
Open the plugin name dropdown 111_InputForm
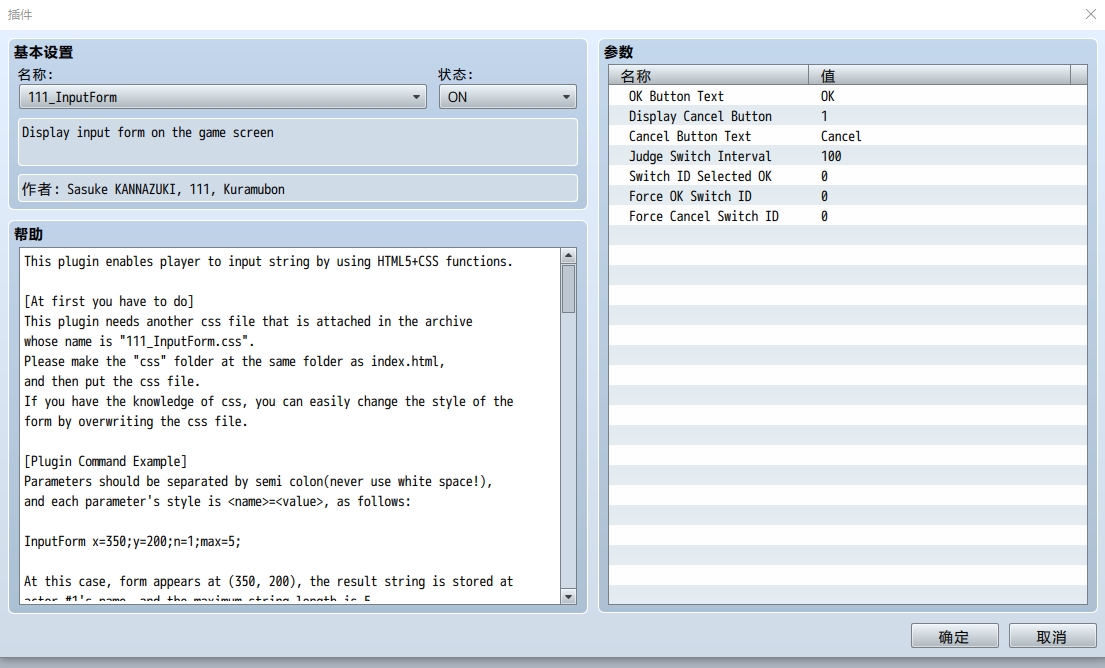point(223,97)
